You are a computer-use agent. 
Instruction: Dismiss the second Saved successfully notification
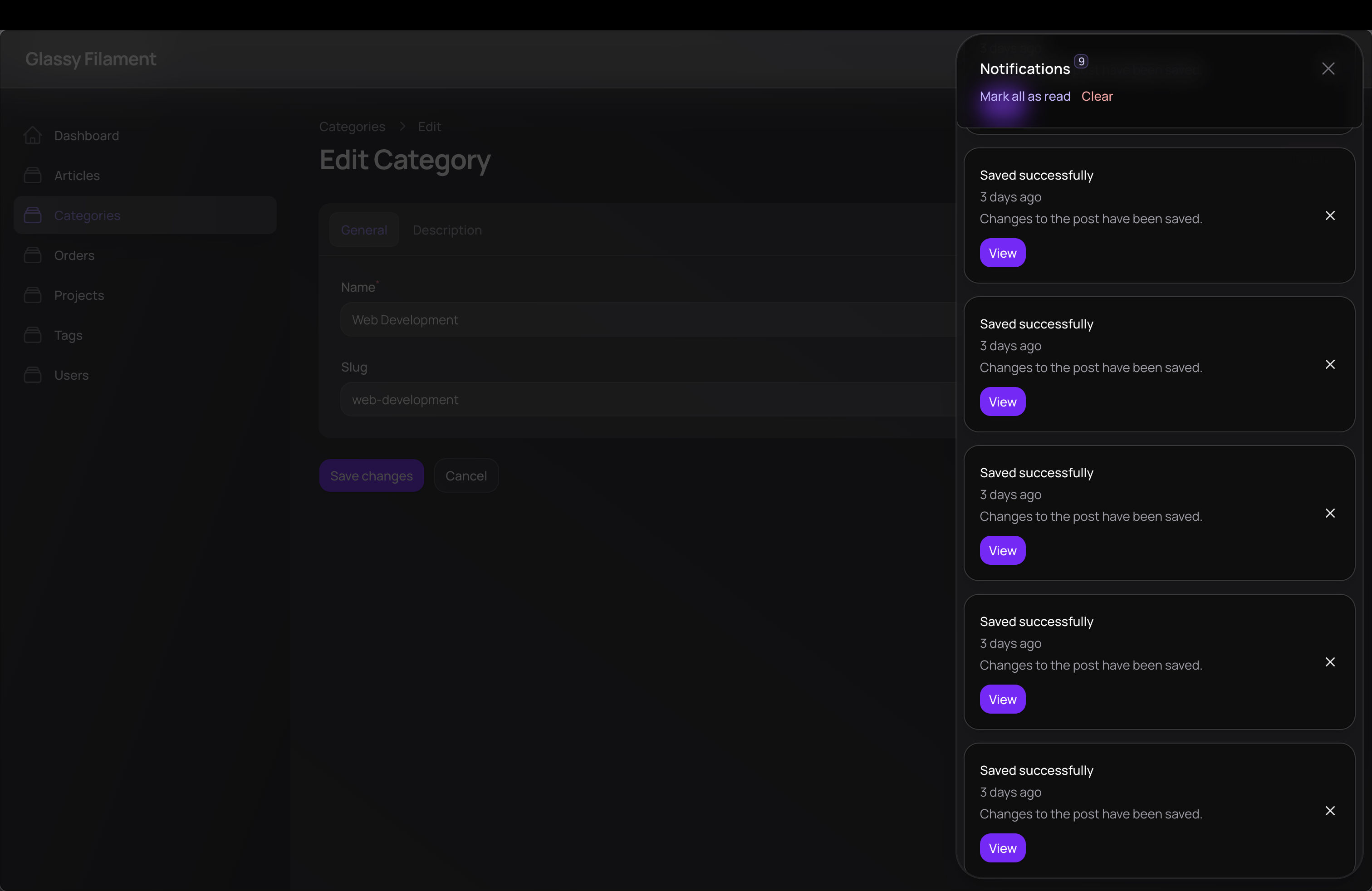coord(1330,364)
